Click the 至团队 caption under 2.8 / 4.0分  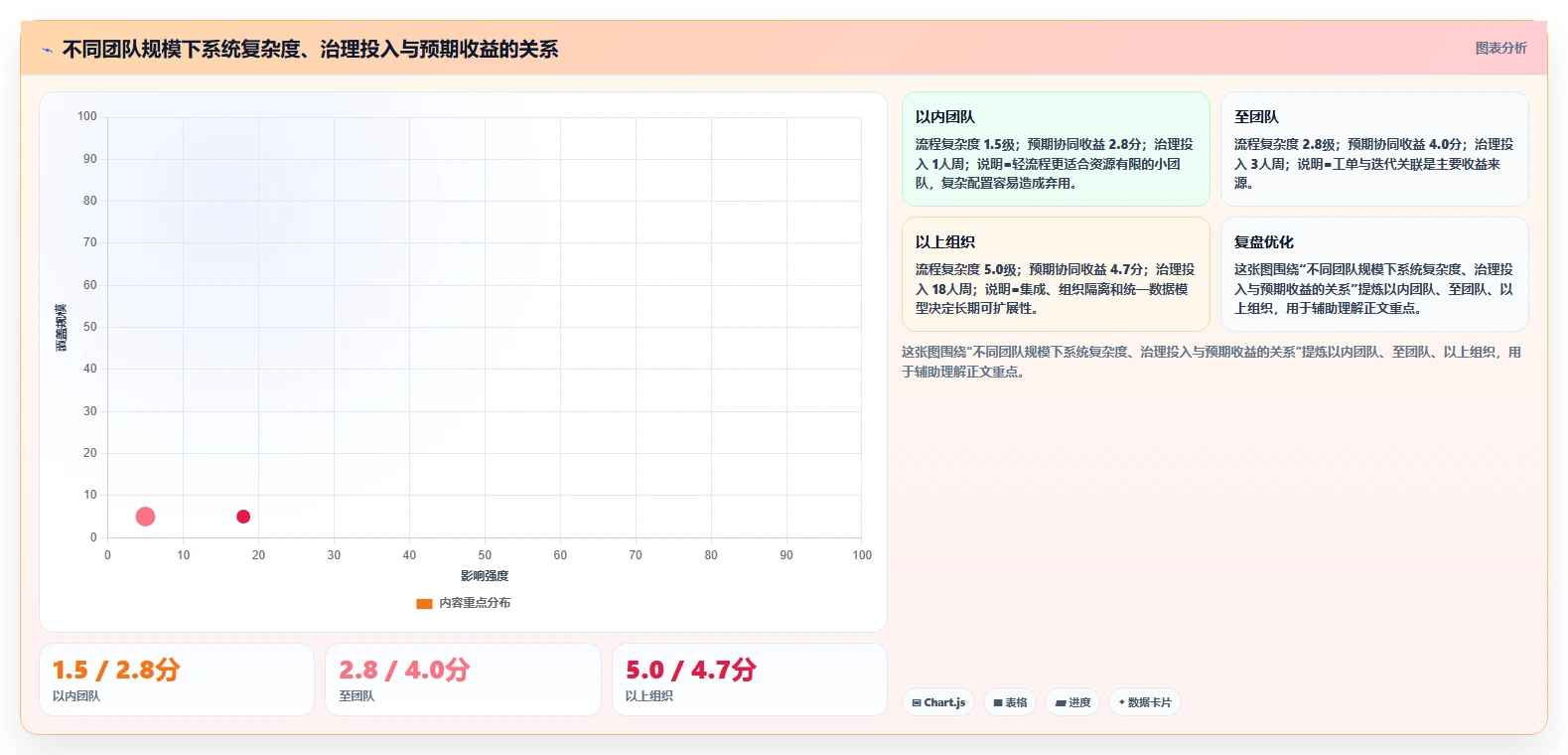pyautogui.click(x=356, y=696)
